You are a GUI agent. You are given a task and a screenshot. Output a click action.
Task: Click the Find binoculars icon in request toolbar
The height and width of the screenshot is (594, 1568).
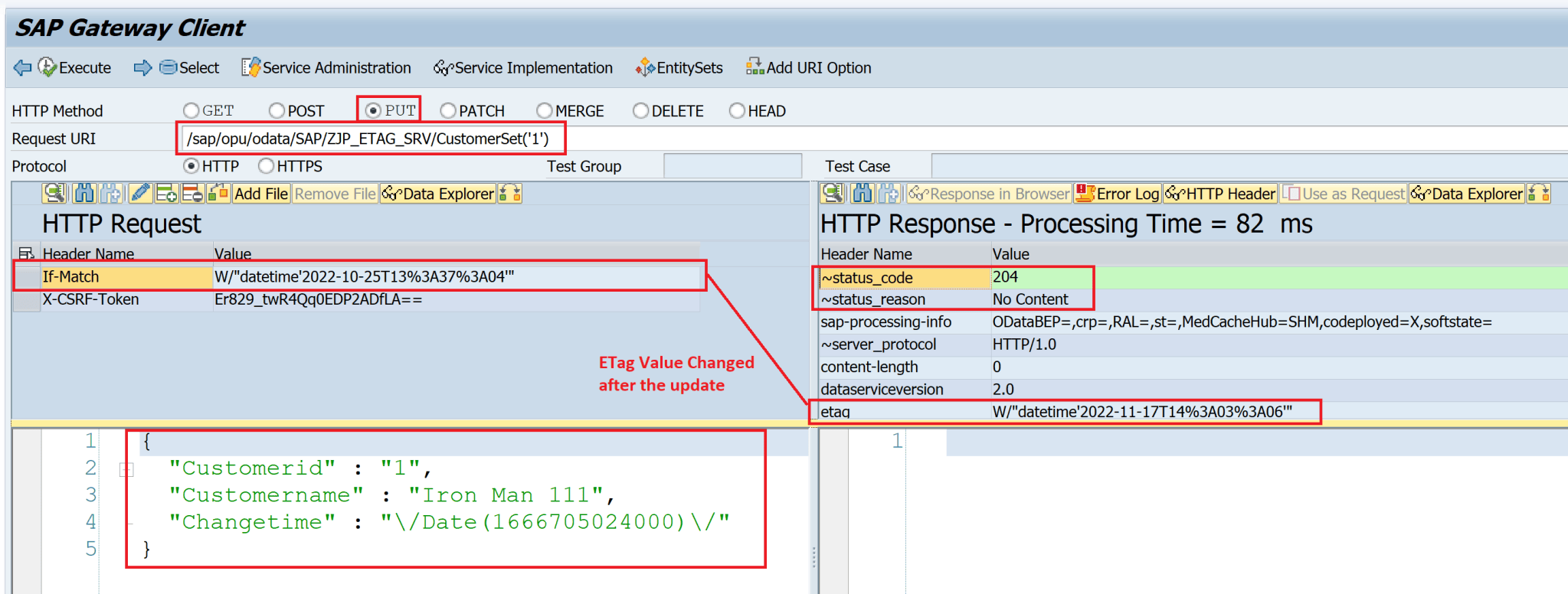84,194
